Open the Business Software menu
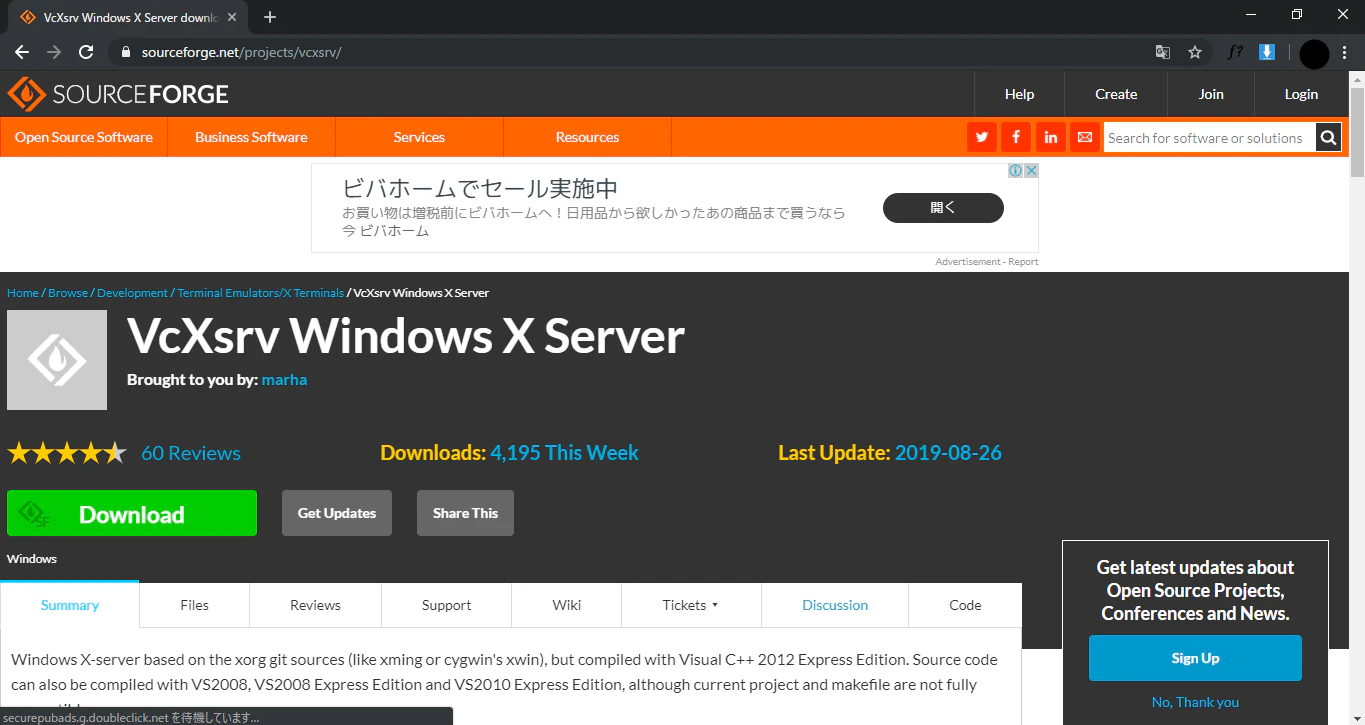 (x=251, y=137)
